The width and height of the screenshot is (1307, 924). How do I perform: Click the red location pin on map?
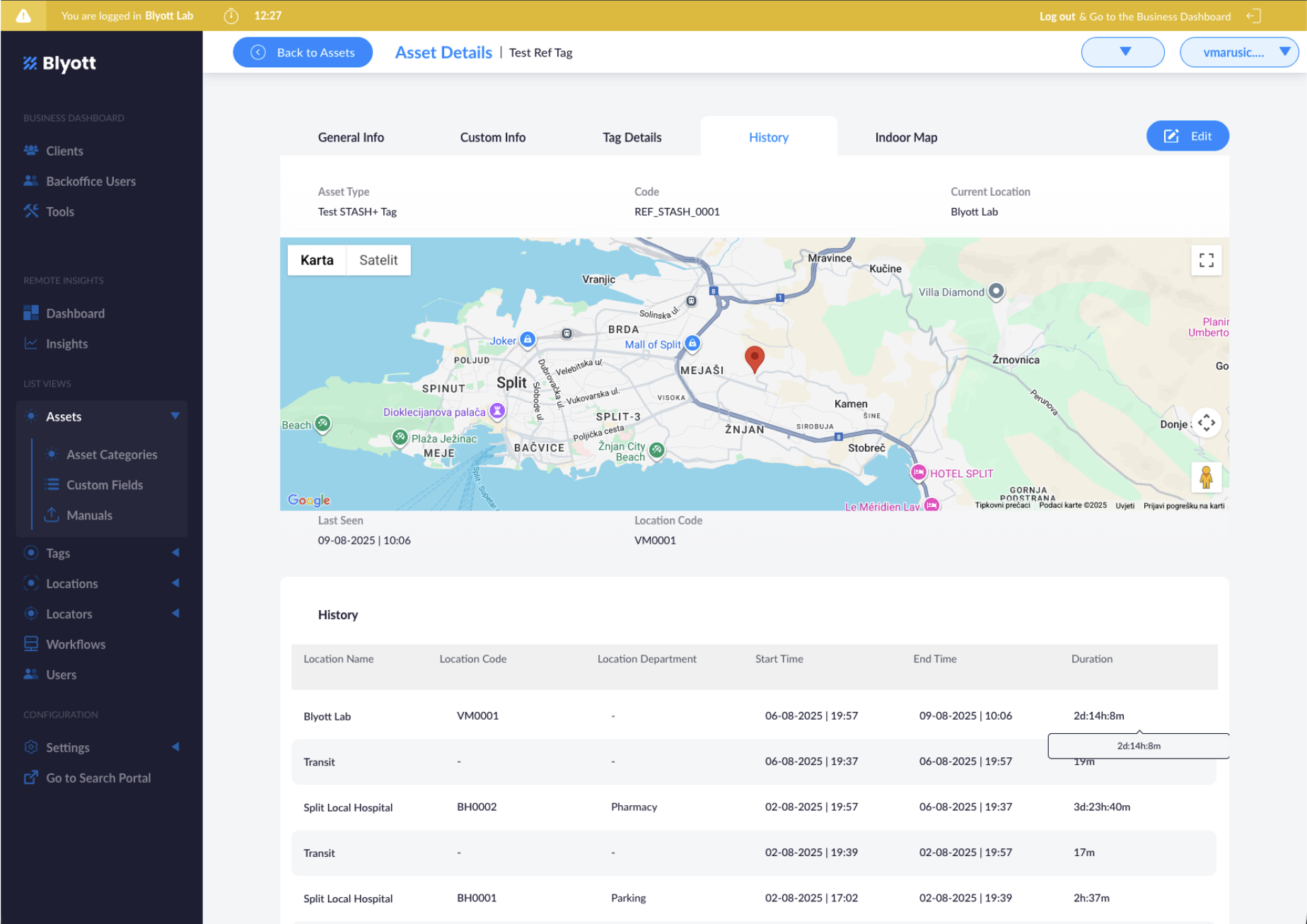coord(754,358)
